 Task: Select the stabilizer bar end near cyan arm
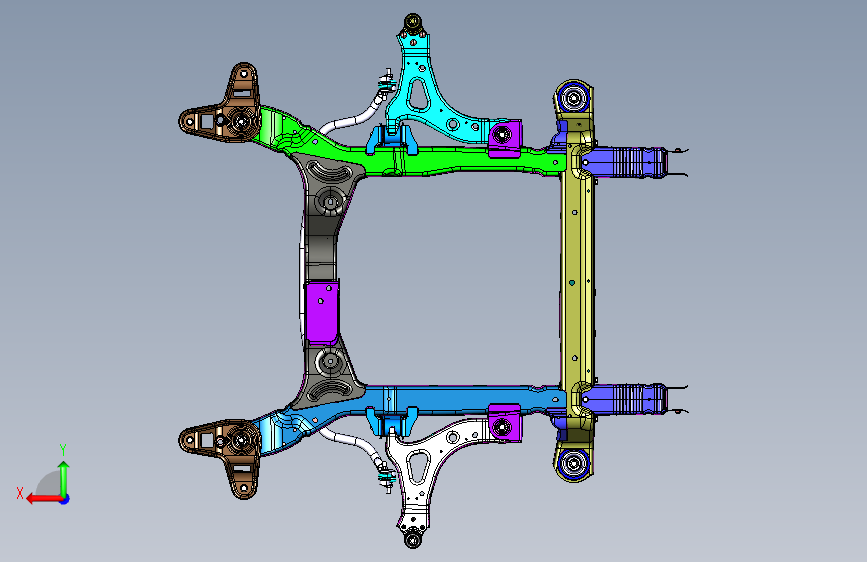pyautogui.click(x=386, y=86)
